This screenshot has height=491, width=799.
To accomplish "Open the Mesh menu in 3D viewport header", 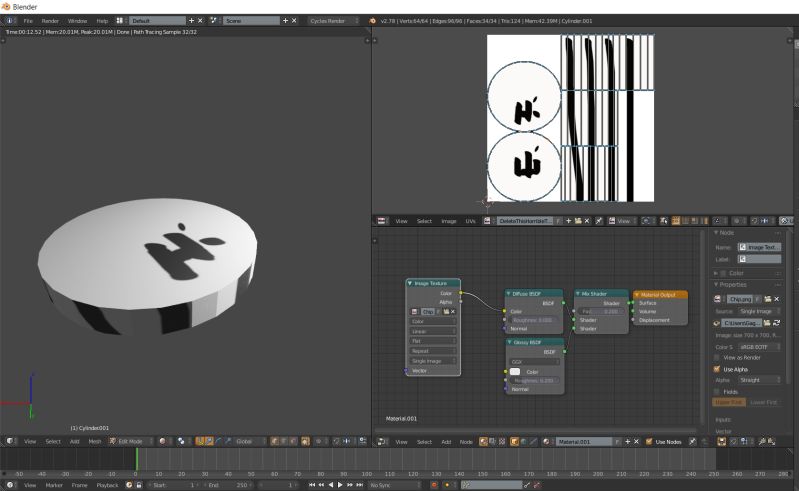I will (x=95, y=442).
